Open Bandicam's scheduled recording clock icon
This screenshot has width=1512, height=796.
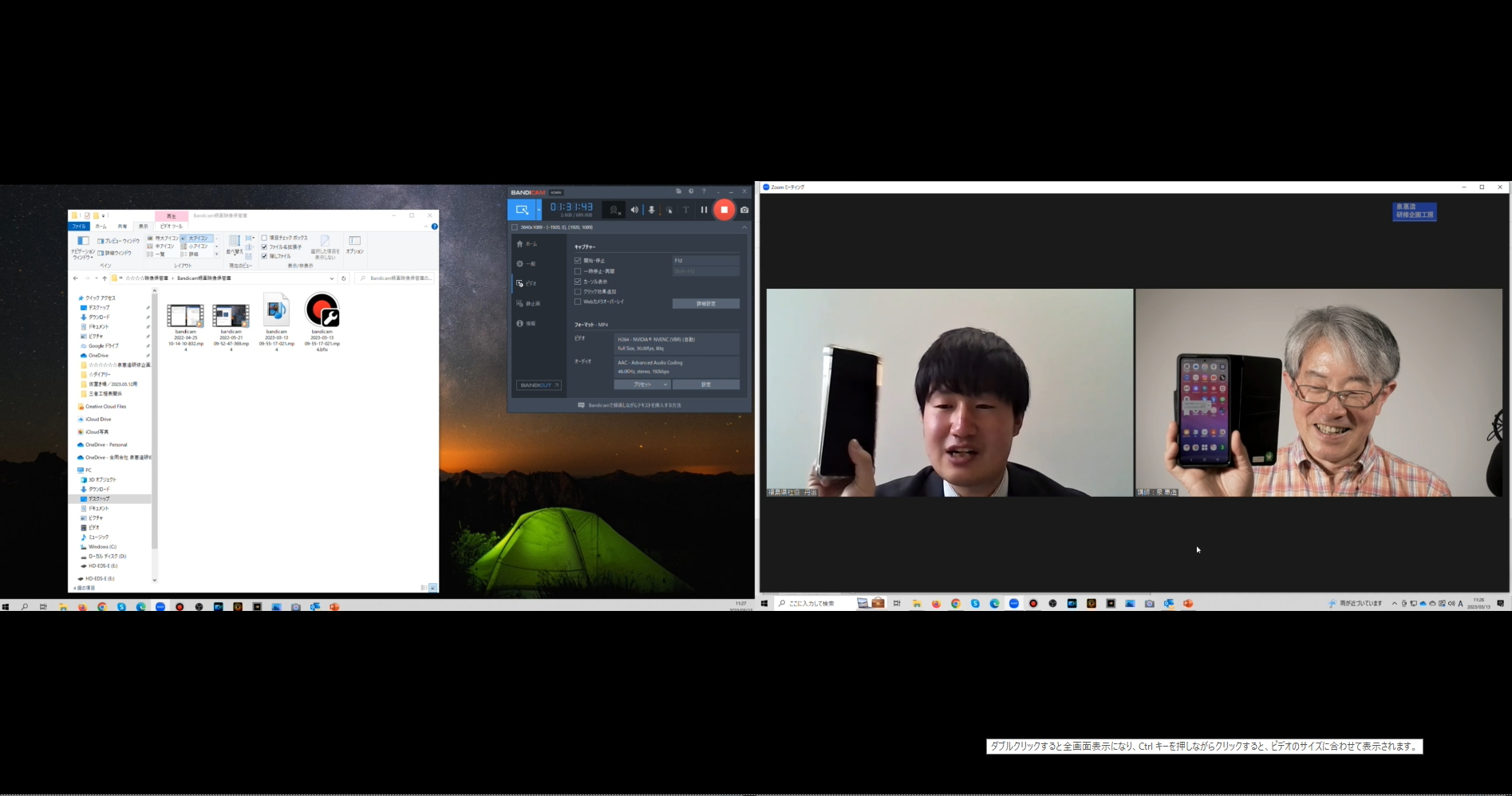[691, 191]
